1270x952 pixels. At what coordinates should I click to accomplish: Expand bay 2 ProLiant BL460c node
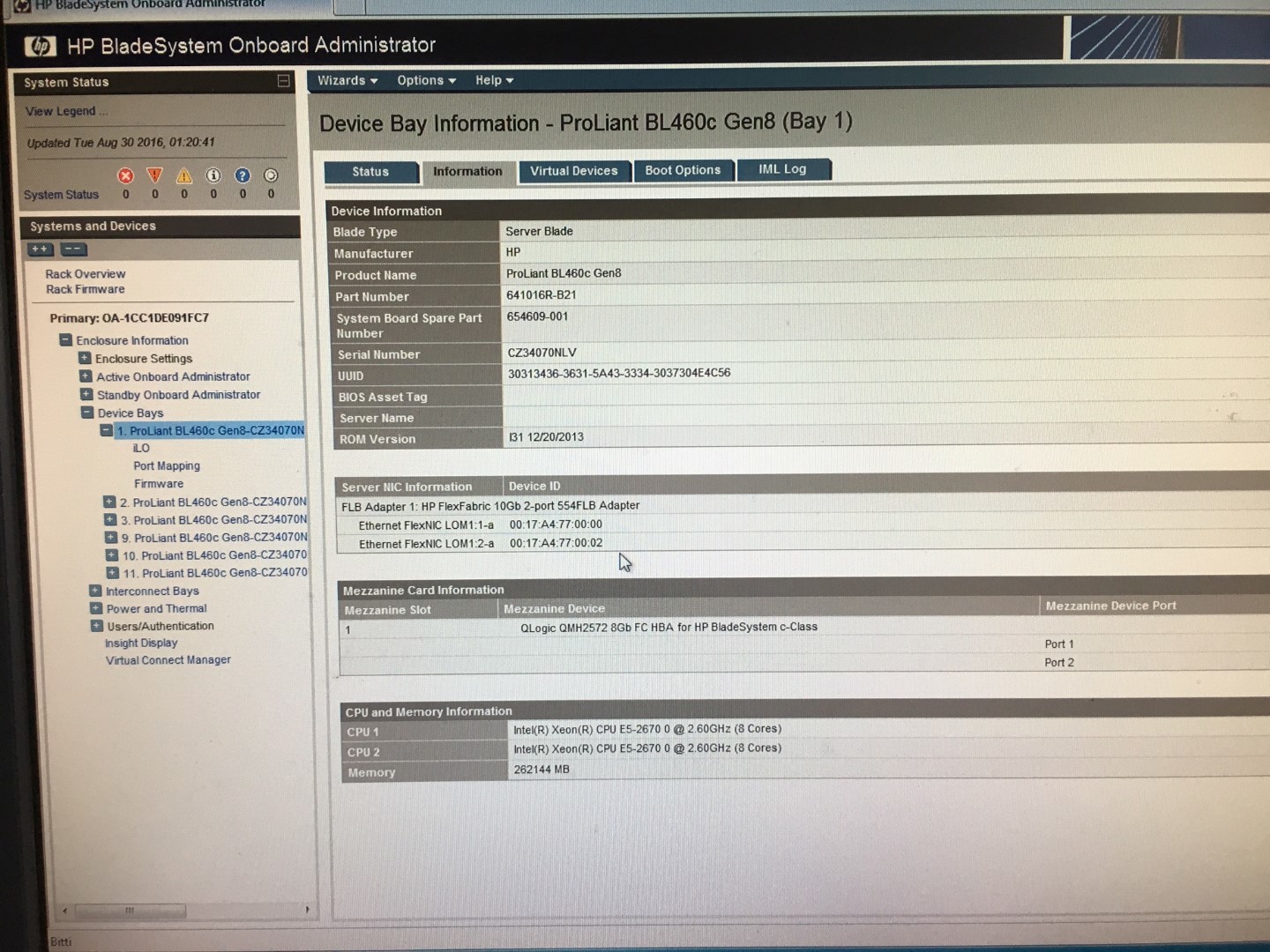109,502
